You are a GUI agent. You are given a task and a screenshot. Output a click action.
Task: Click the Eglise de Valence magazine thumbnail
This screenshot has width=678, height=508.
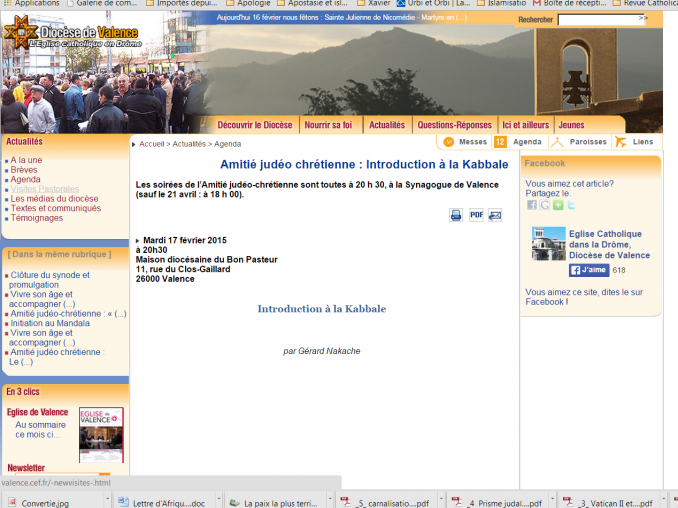pos(101,435)
